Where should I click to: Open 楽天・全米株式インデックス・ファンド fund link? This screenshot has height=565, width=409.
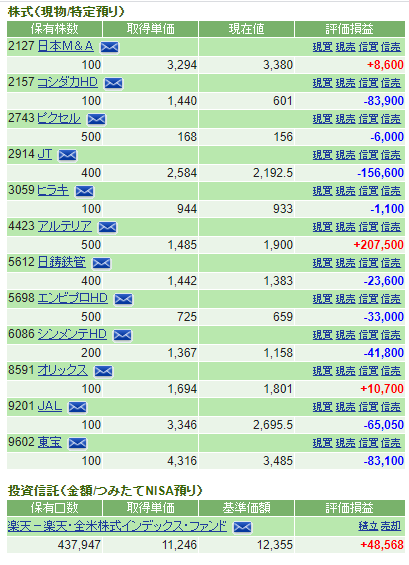[117, 526]
